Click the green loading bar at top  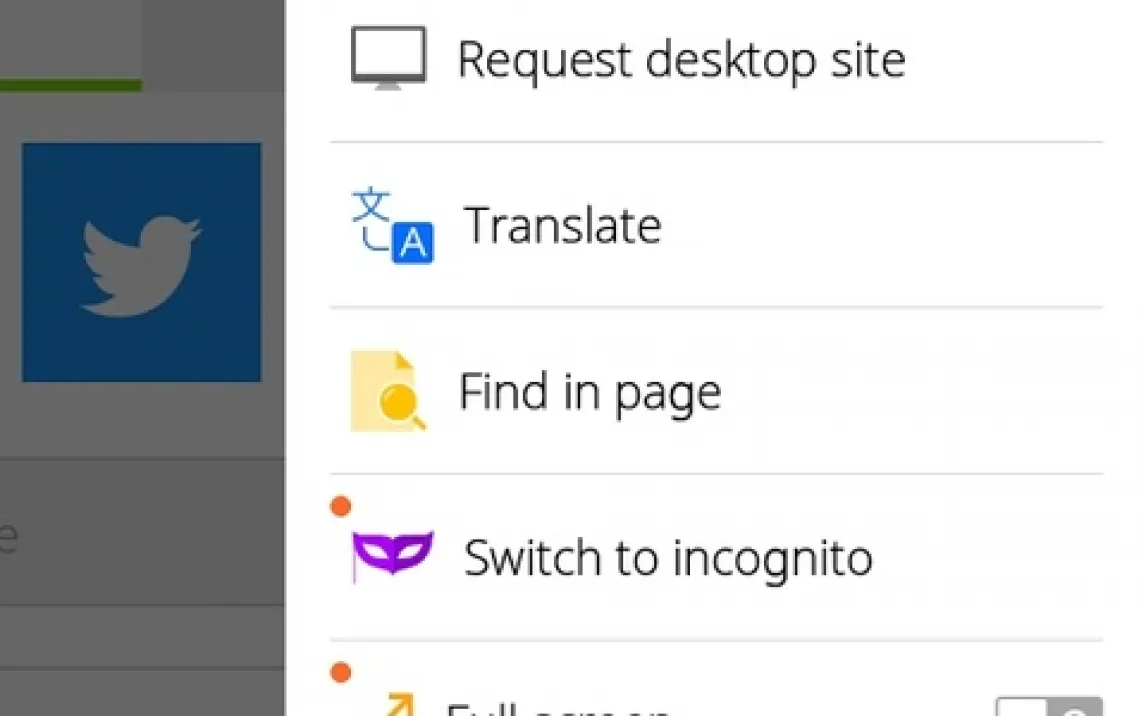click(70, 86)
